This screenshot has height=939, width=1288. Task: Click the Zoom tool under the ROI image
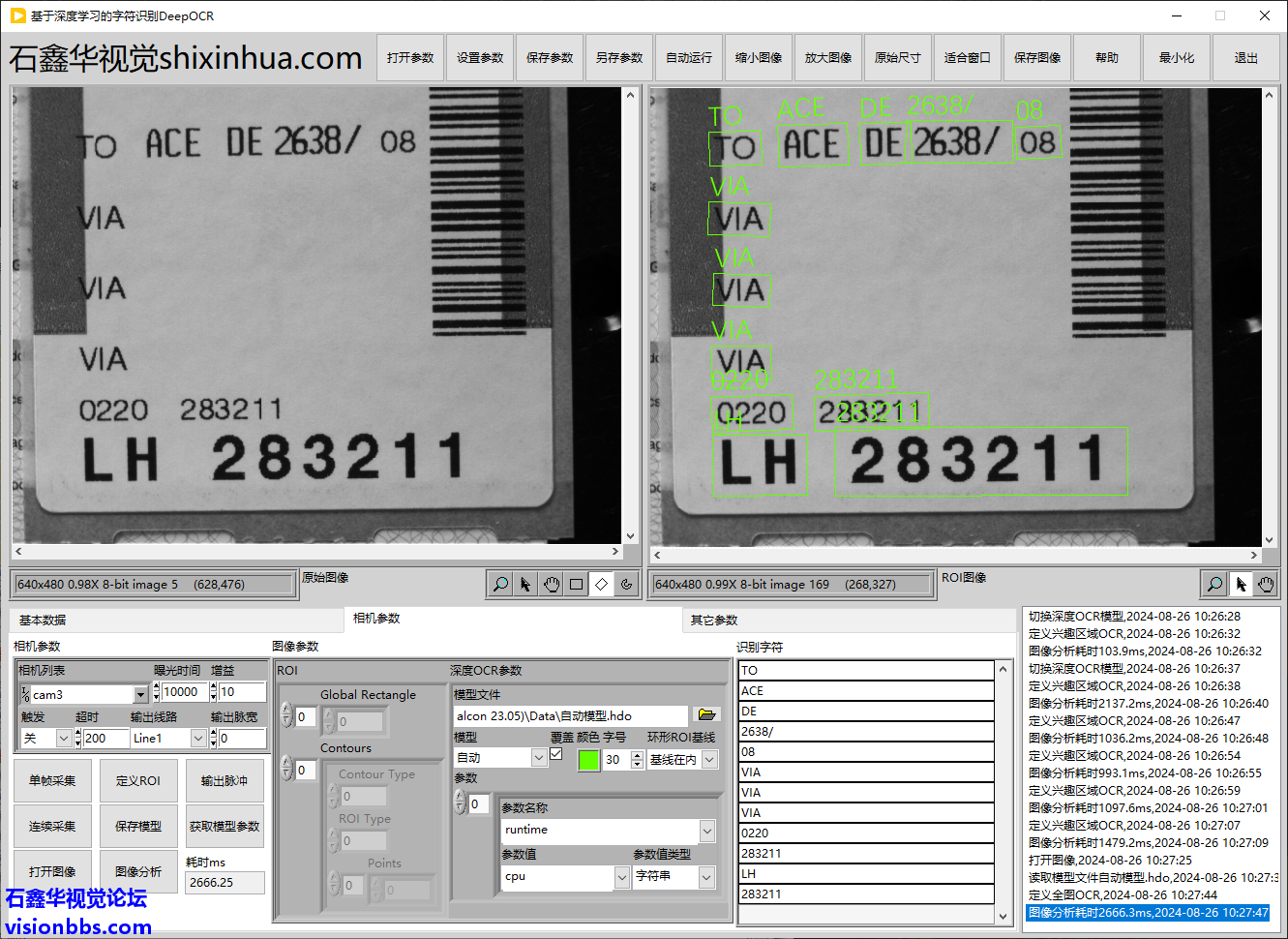pyautogui.click(x=1214, y=584)
